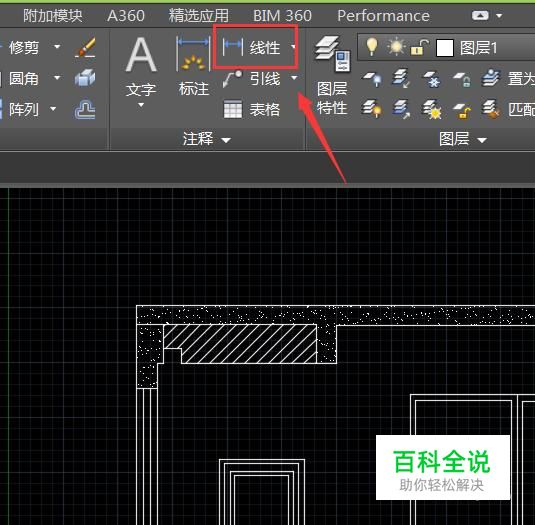
Task: Click the explode box icon
Action: [85, 78]
